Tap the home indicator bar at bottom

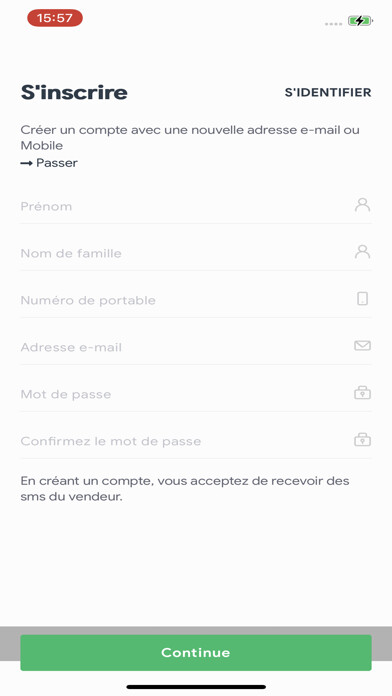point(196,687)
